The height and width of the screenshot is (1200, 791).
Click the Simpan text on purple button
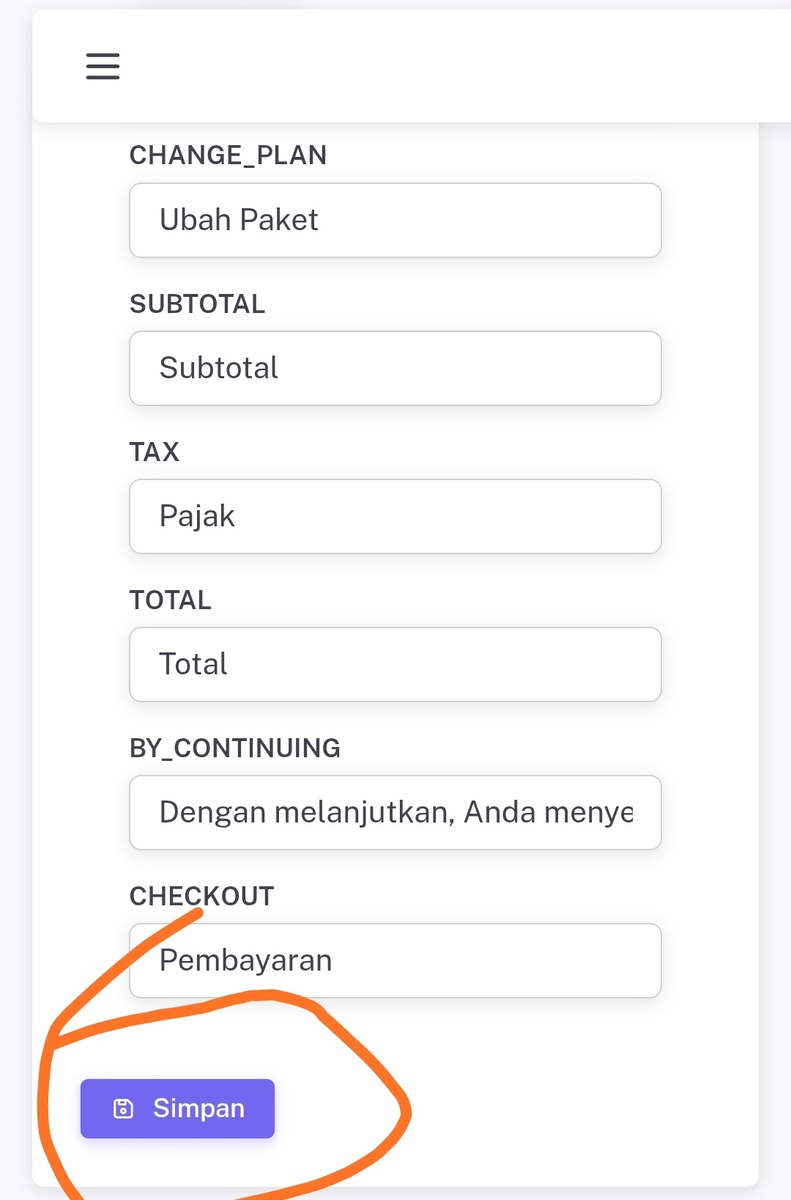(x=198, y=1108)
